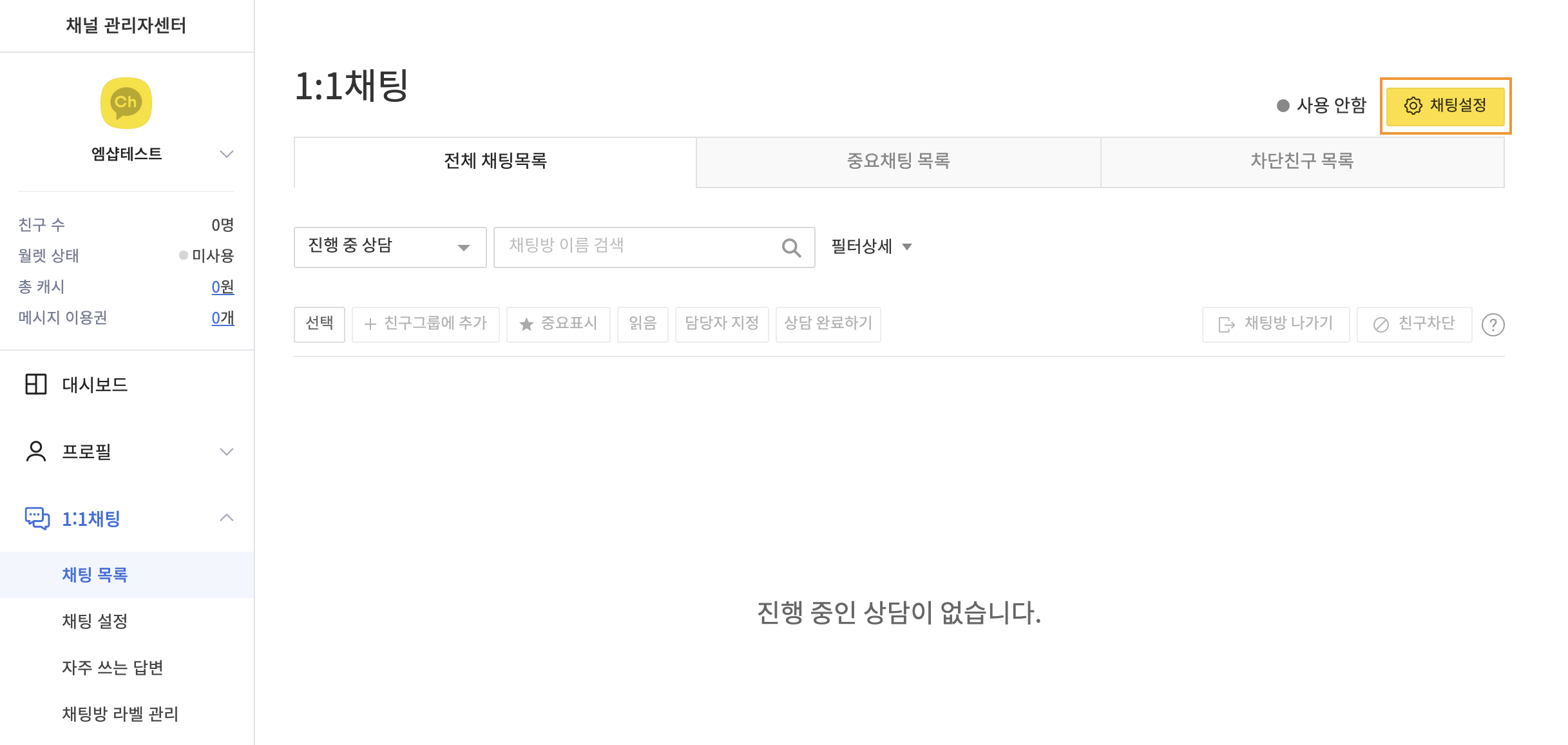Click the yellow Ch channel logo

(126, 103)
